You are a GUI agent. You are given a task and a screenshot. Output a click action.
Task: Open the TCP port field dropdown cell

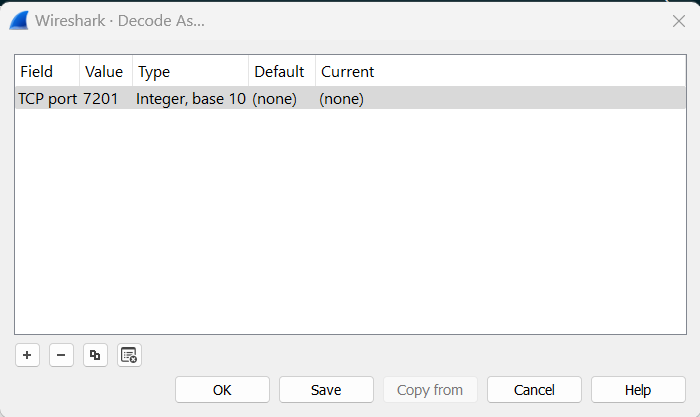pos(47,99)
